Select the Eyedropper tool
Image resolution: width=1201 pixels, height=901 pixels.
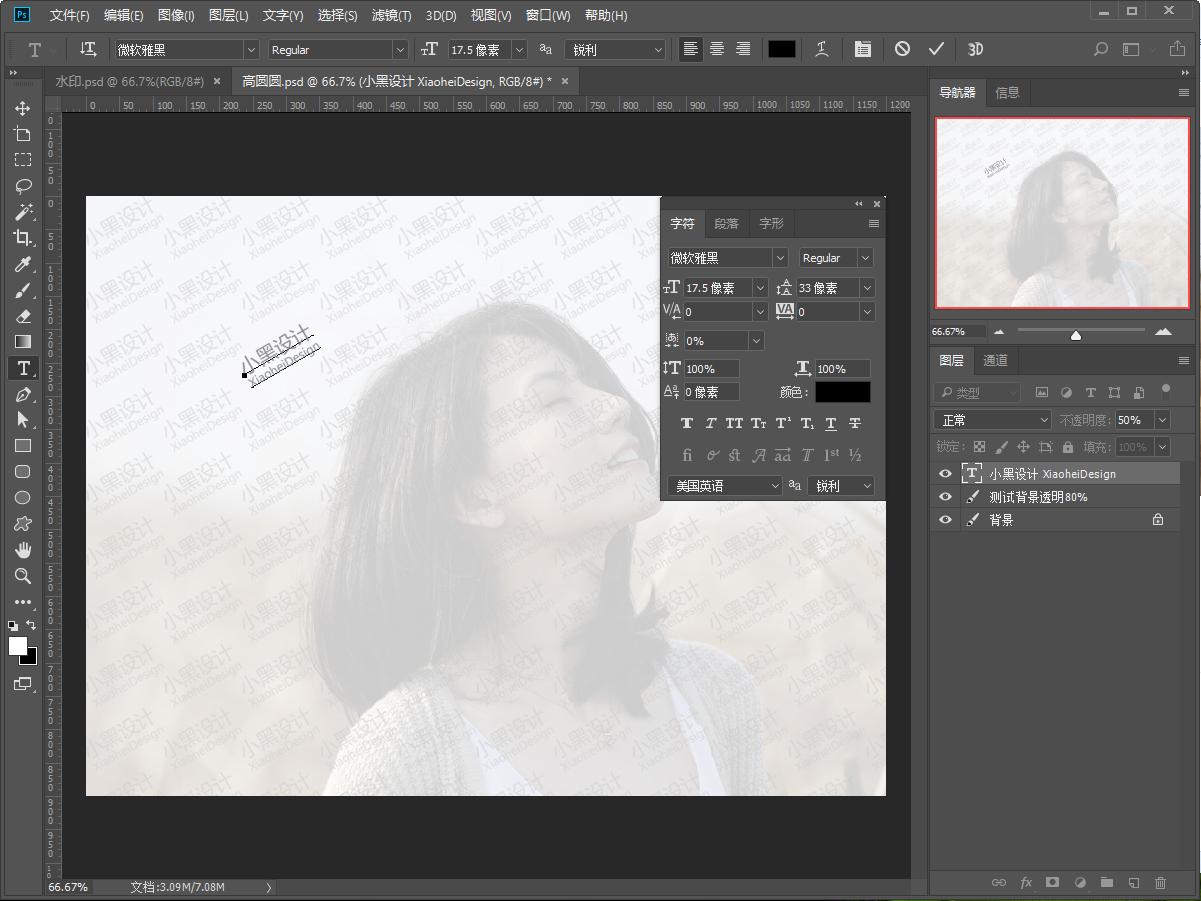coord(22,264)
